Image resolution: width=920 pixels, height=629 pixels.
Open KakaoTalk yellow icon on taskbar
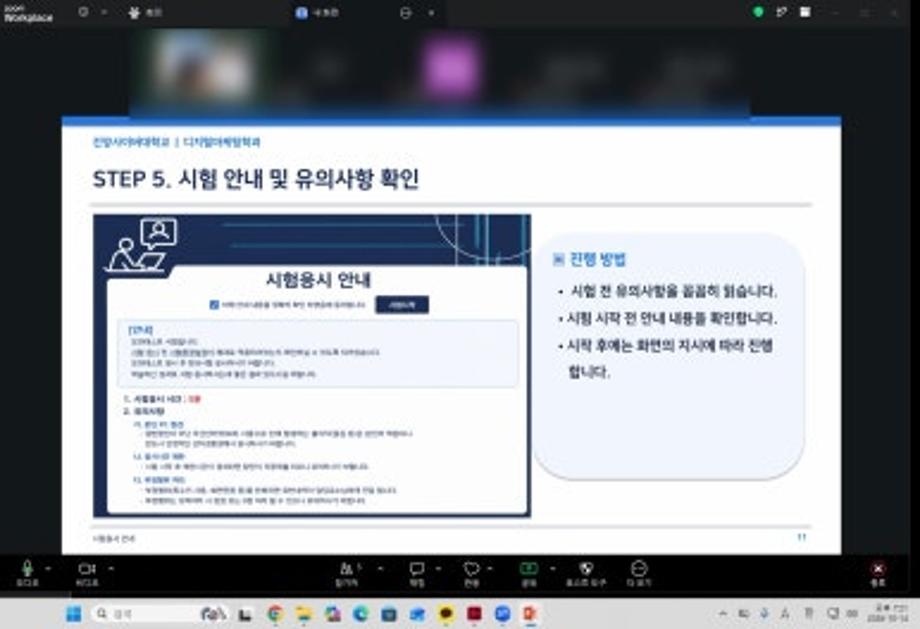[446, 614]
